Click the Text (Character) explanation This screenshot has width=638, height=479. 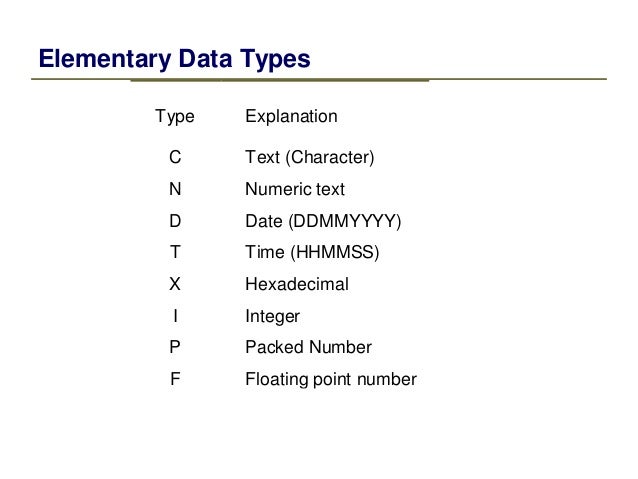tap(310, 157)
